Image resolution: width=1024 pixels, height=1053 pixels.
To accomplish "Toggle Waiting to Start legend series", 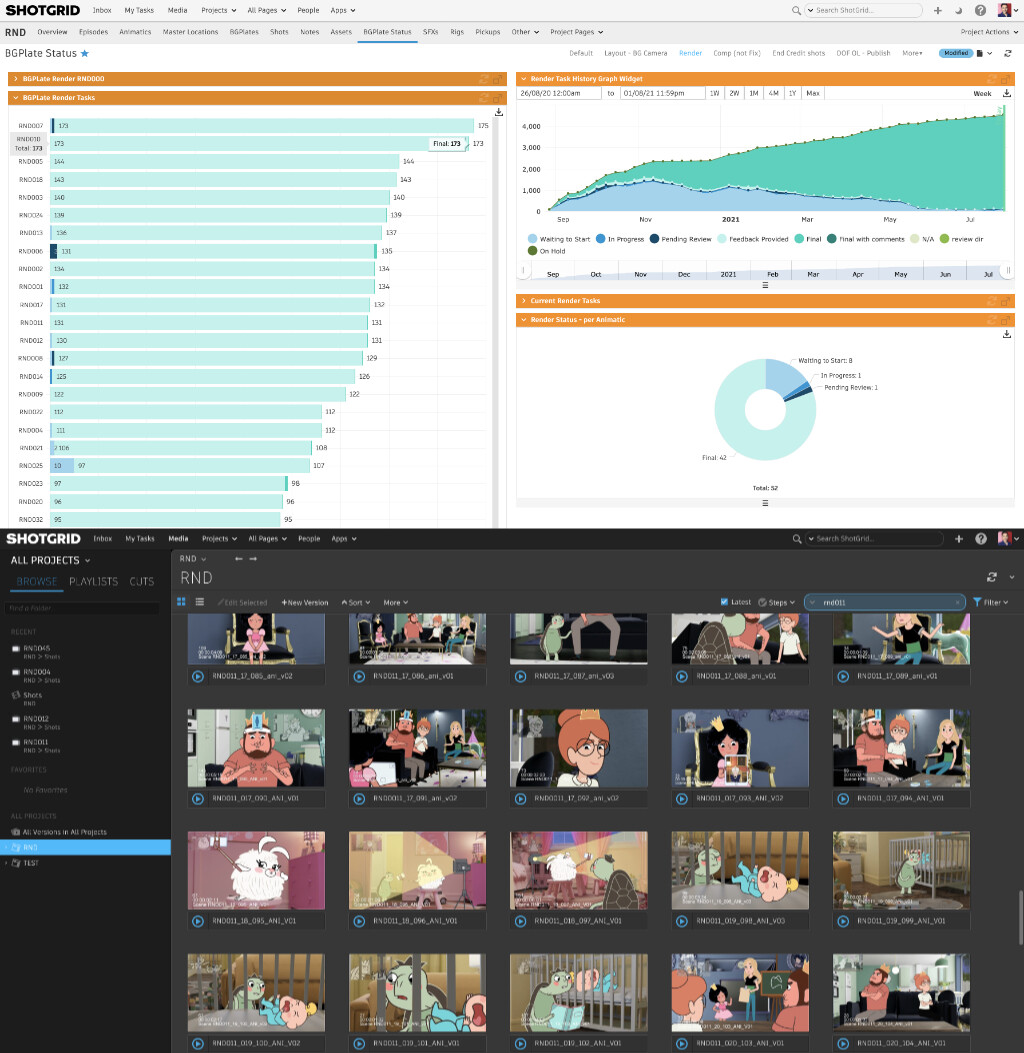I will pos(533,239).
